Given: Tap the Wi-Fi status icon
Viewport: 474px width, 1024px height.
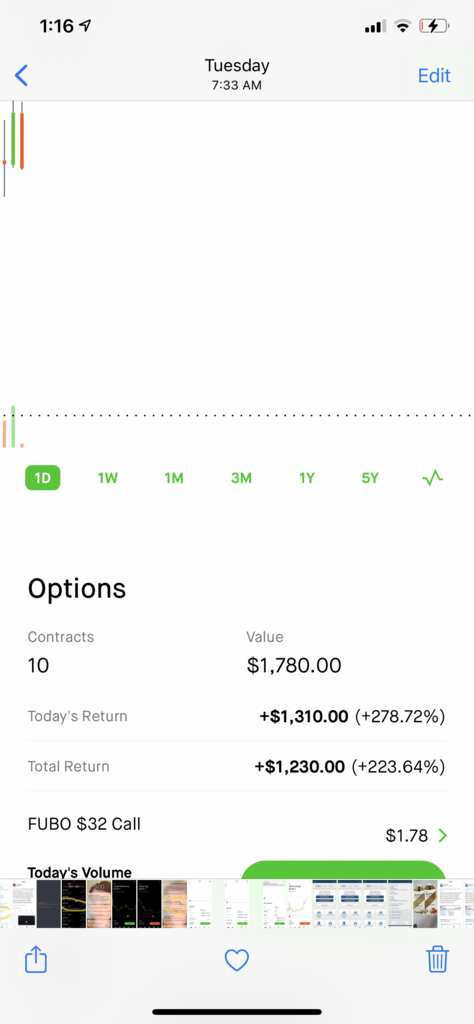Looking at the screenshot, I should [403, 26].
